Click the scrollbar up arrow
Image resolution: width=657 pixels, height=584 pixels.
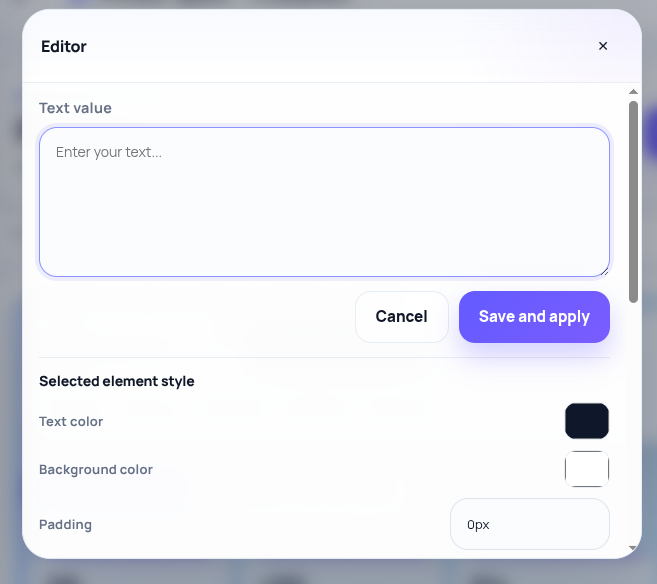633,92
